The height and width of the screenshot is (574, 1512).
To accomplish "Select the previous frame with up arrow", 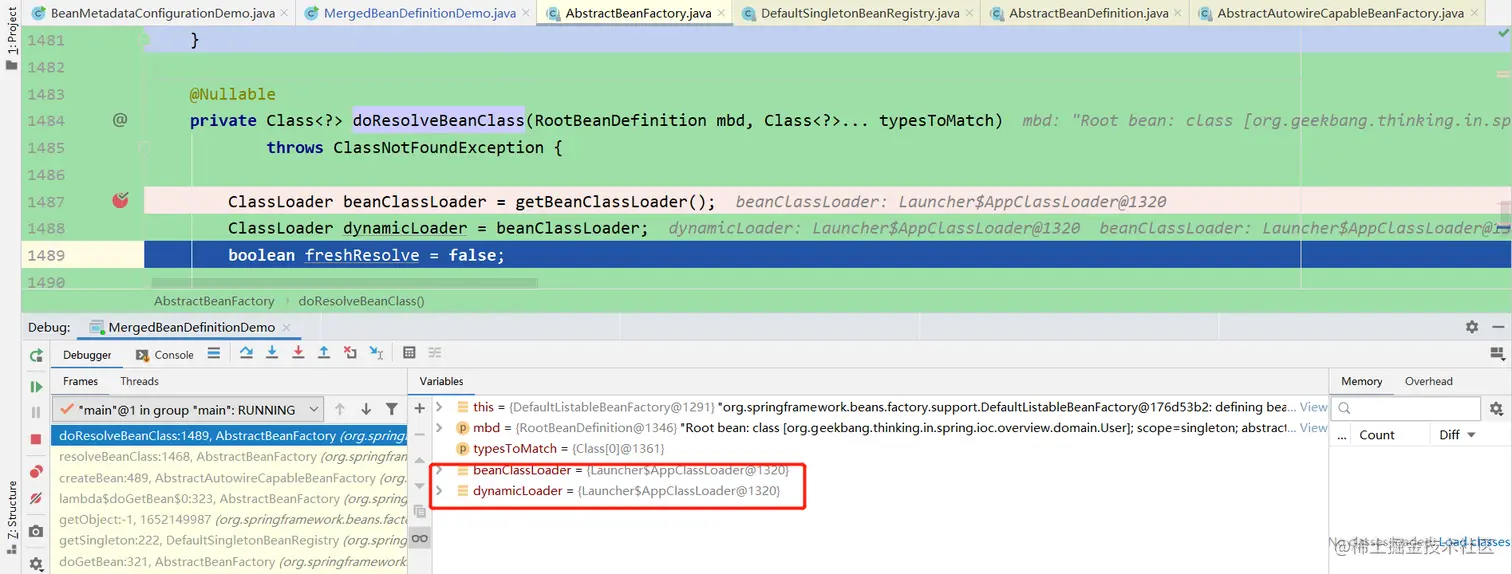I will [x=340, y=409].
